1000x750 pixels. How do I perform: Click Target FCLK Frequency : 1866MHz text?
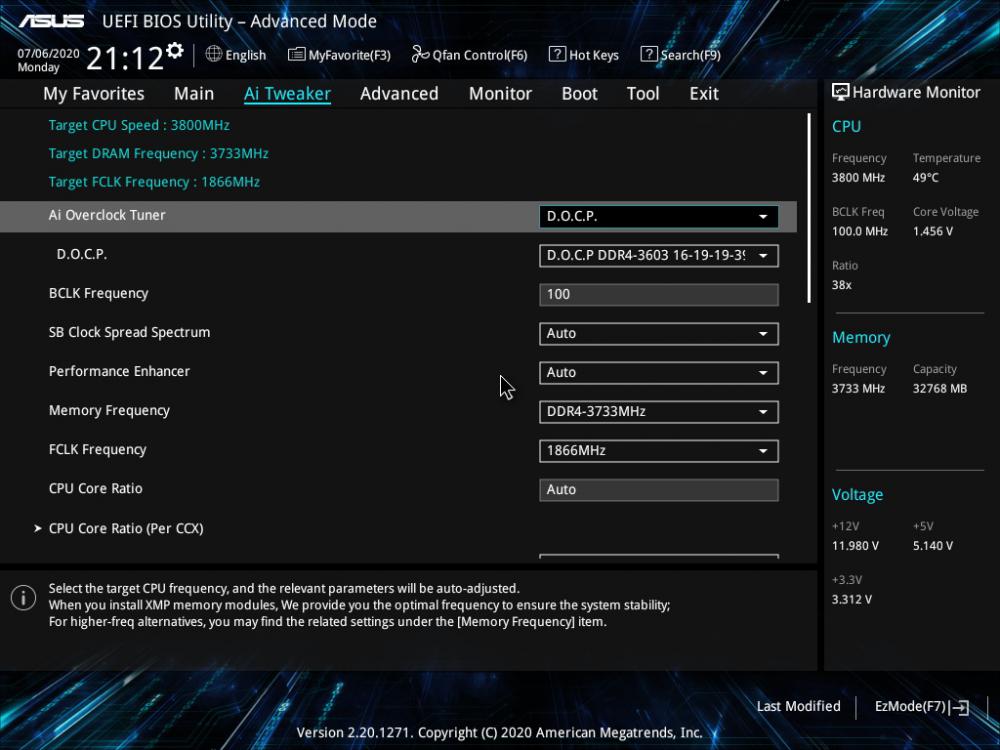tap(154, 182)
